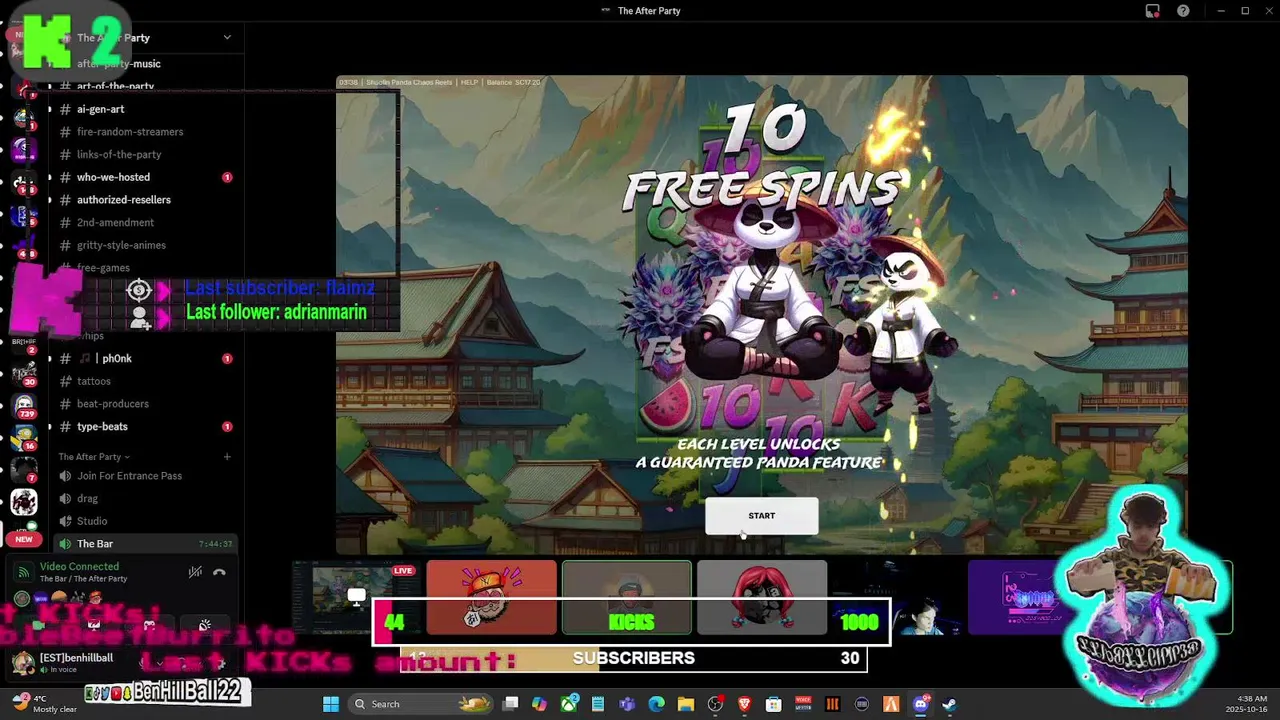Open the authorized-resellers channel
Screen dimensions: 1280x720
pyautogui.click(x=123, y=200)
